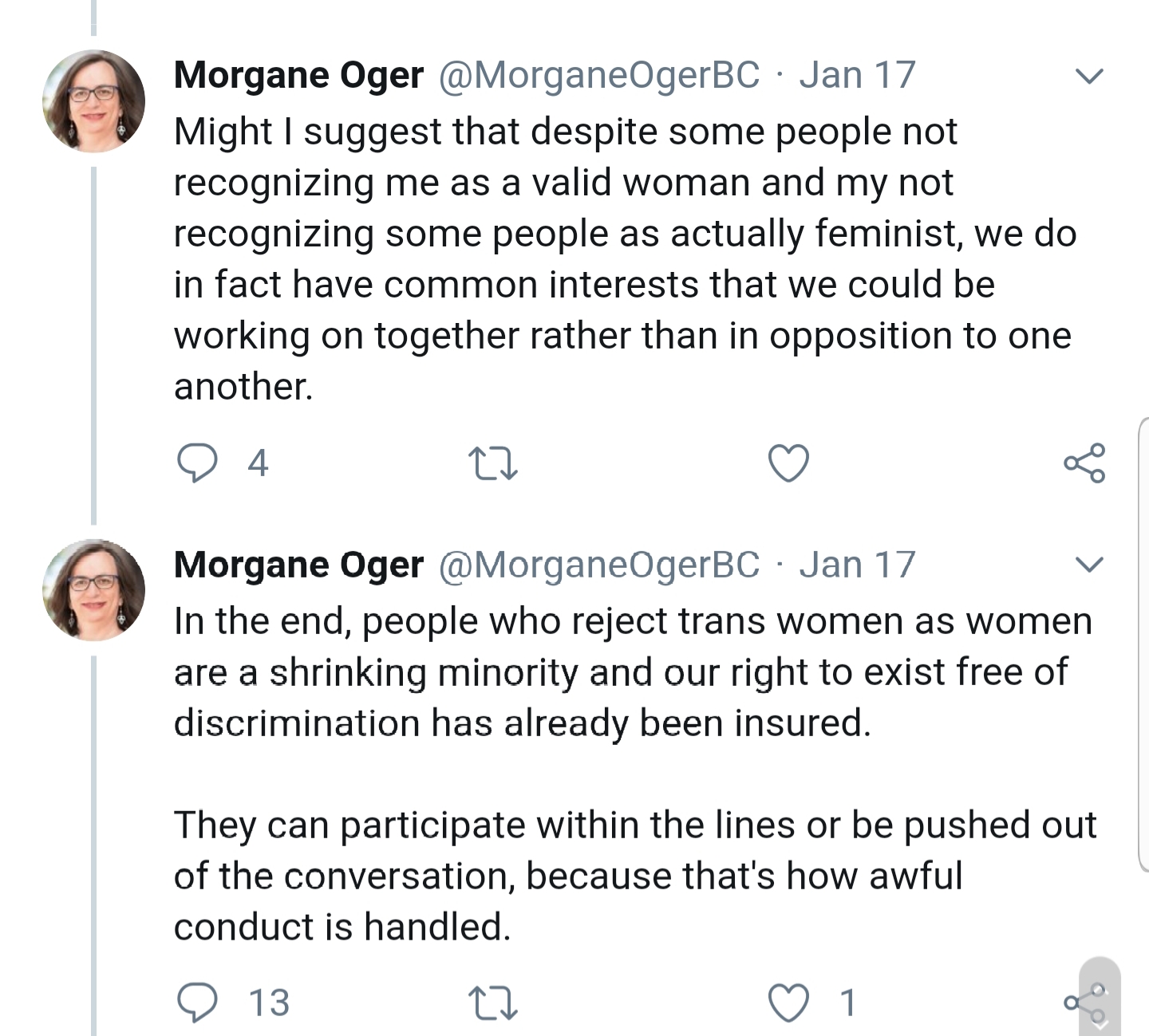This screenshot has width=1149, height=1036.
Task: Open the Jan 17 timestamp of second tweet
Action: click(x=857, y=564)
